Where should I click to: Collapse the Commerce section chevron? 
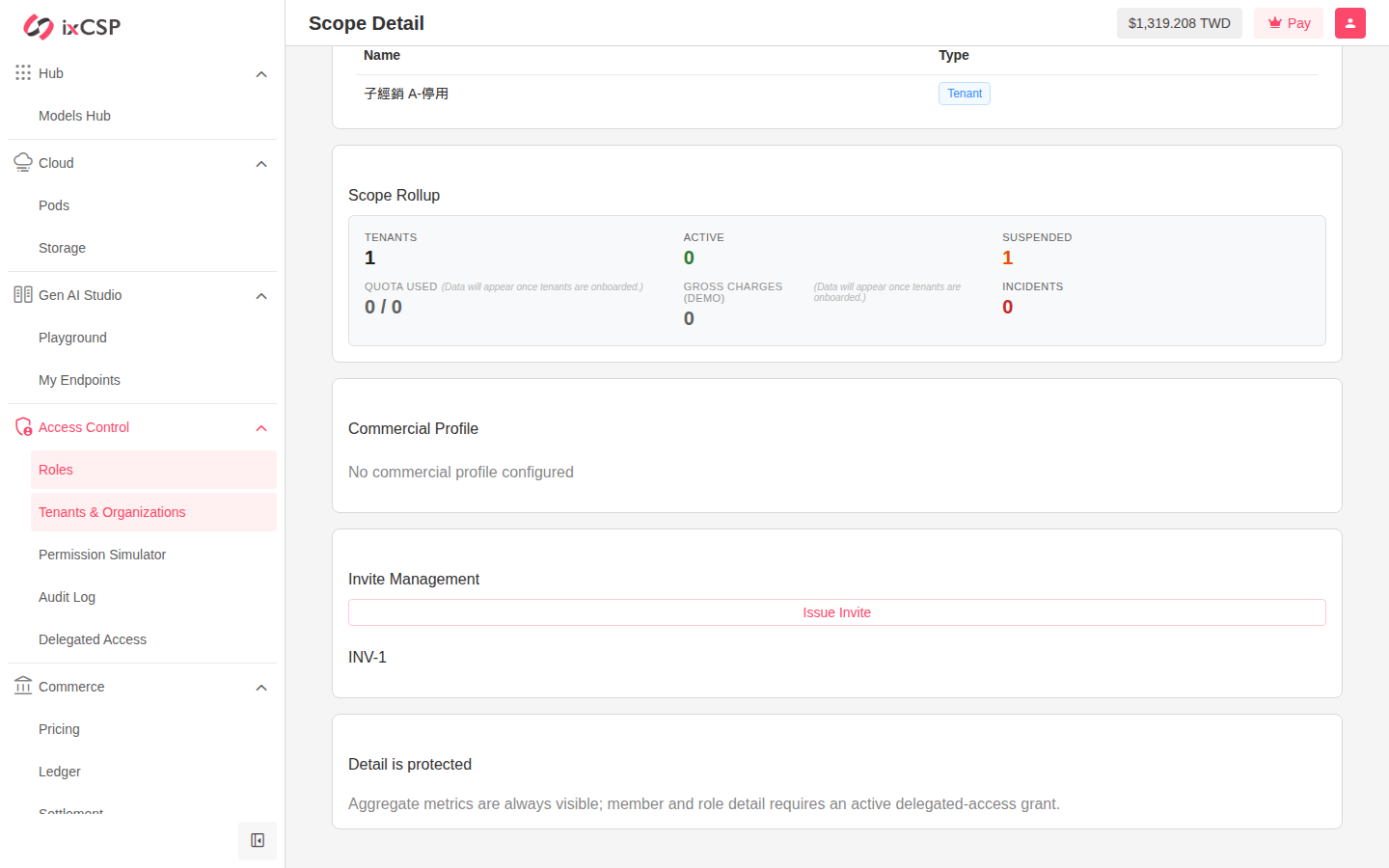[261, 688]
